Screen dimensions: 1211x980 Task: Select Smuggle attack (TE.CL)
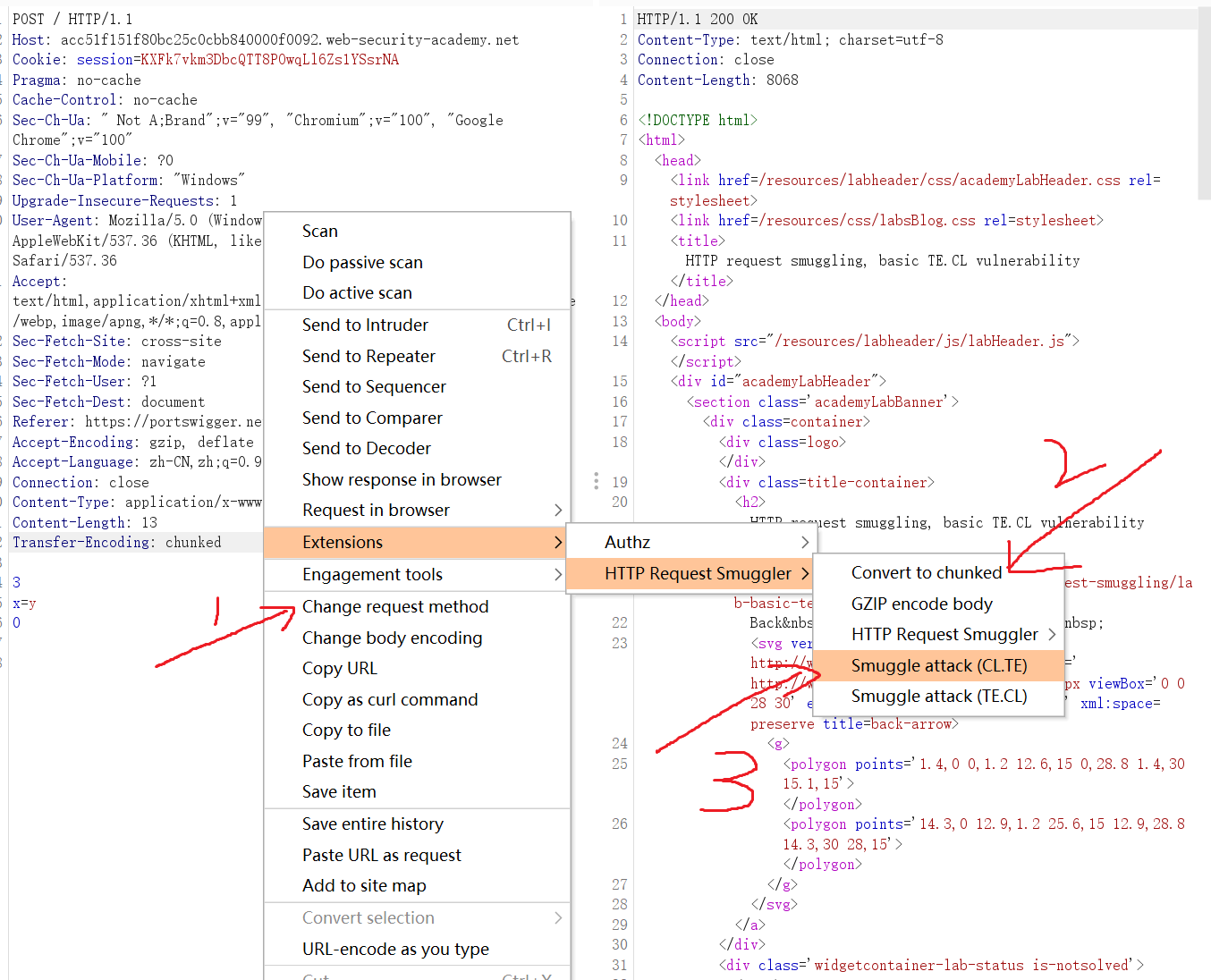click(939, 696)
